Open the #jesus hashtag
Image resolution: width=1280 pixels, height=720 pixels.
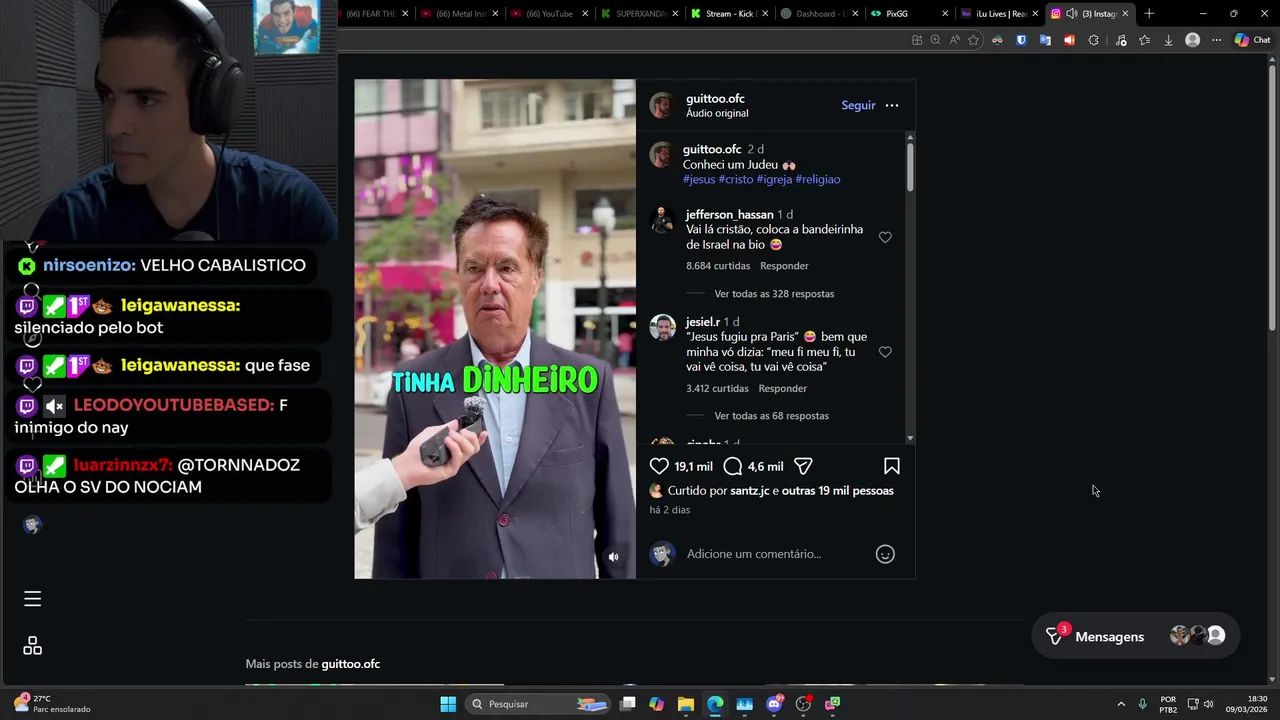[699, 180]
